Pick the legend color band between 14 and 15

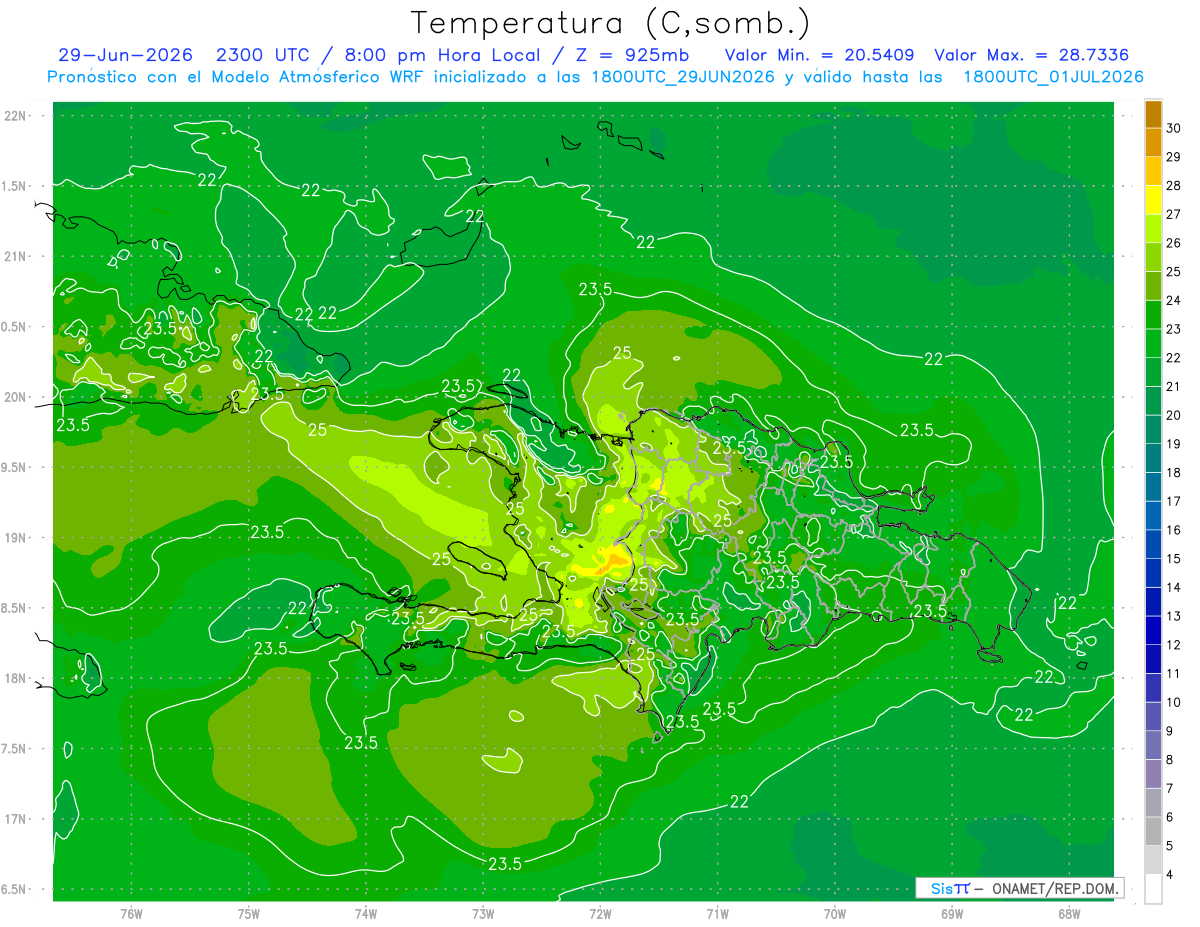[x=1153, y=574]
